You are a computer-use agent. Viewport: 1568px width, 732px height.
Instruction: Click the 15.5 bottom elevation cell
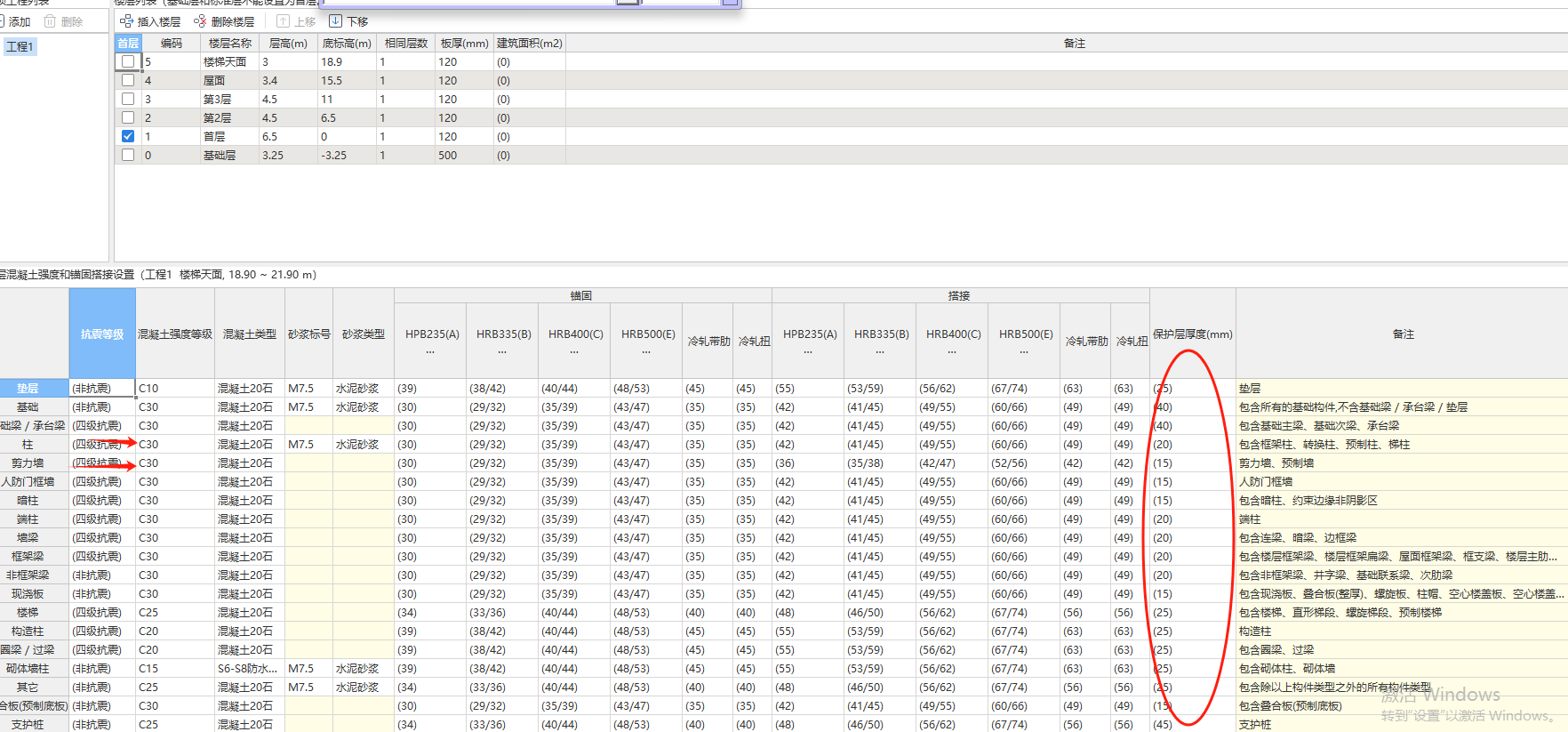pyautogui.click(x=347, y=80)
